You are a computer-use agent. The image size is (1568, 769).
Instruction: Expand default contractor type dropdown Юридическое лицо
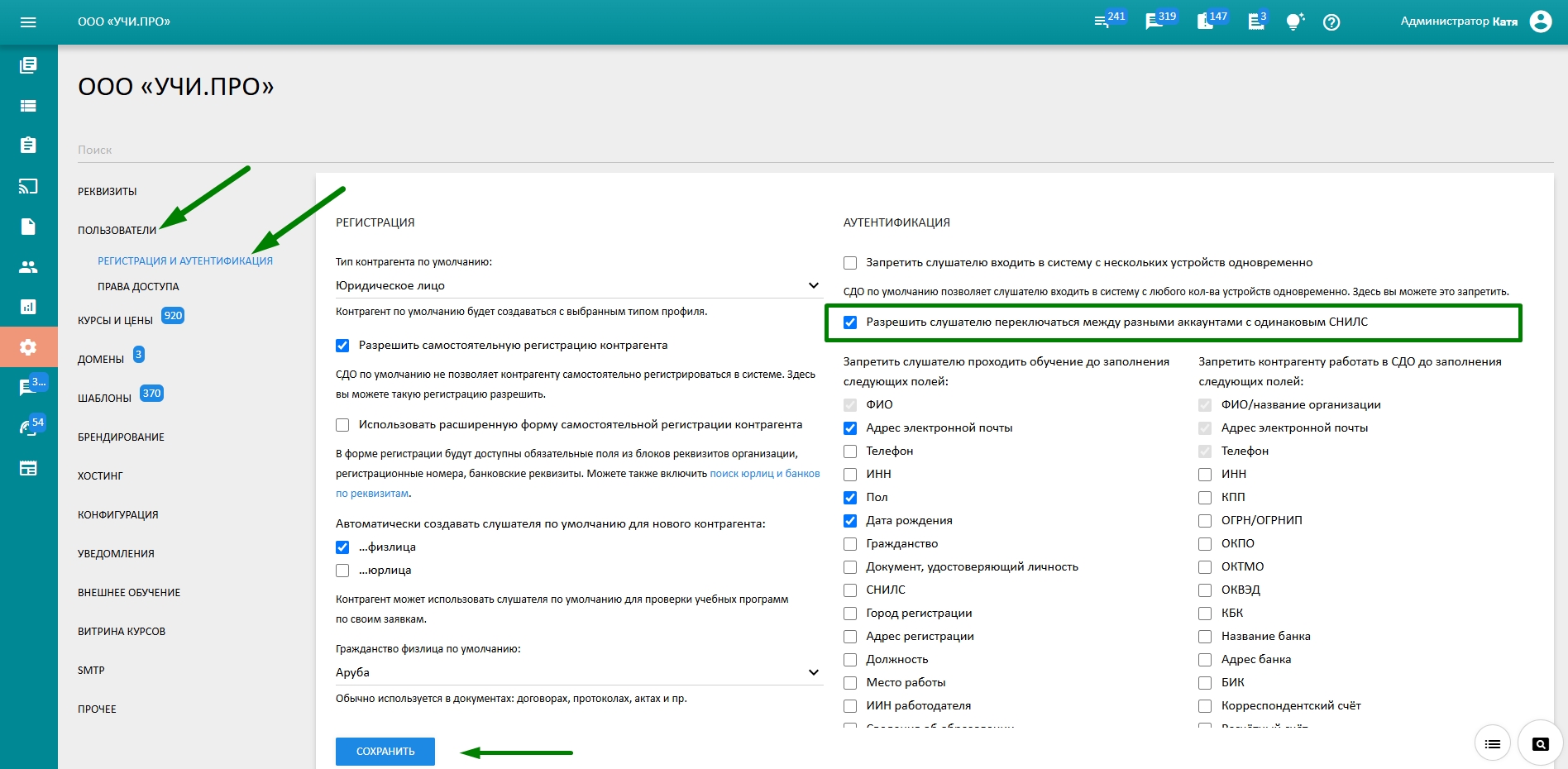(577, 285)
